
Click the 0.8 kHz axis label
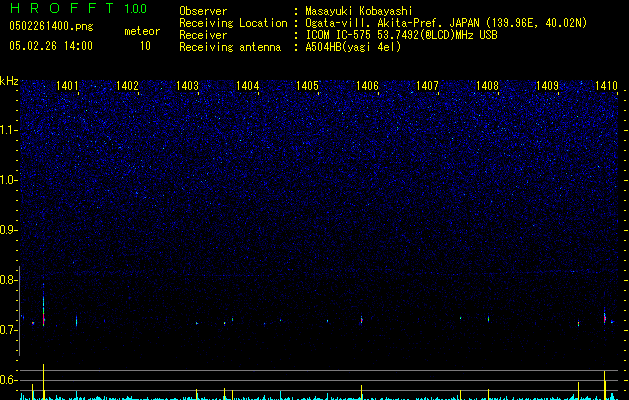8,280
